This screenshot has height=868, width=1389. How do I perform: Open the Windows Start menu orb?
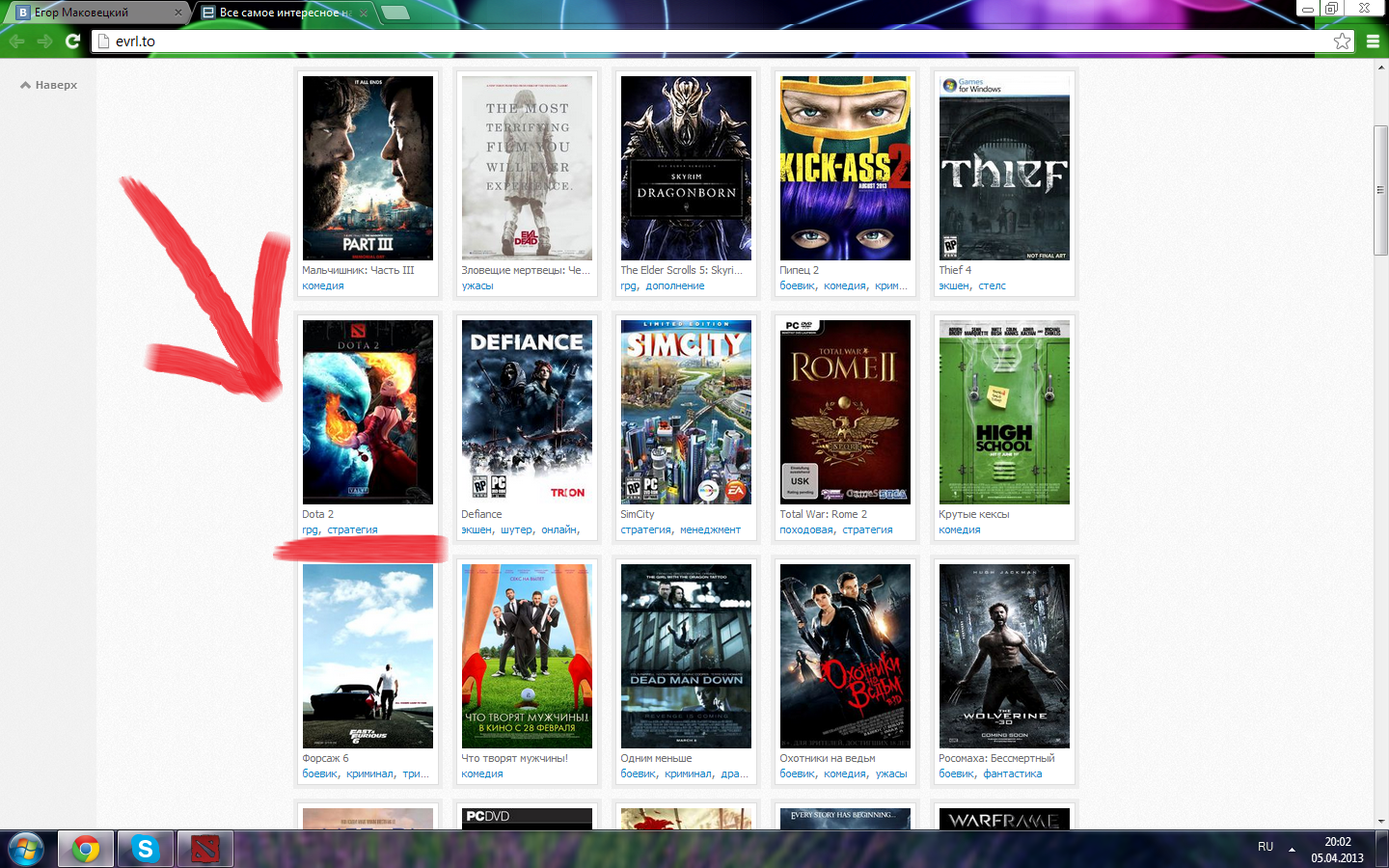click(x=25, y=849)
